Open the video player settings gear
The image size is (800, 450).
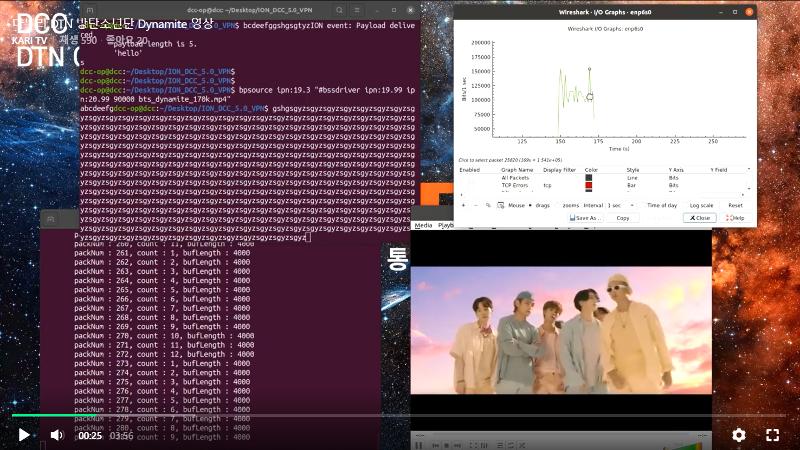pyautogui.click(x=738, y=435)
